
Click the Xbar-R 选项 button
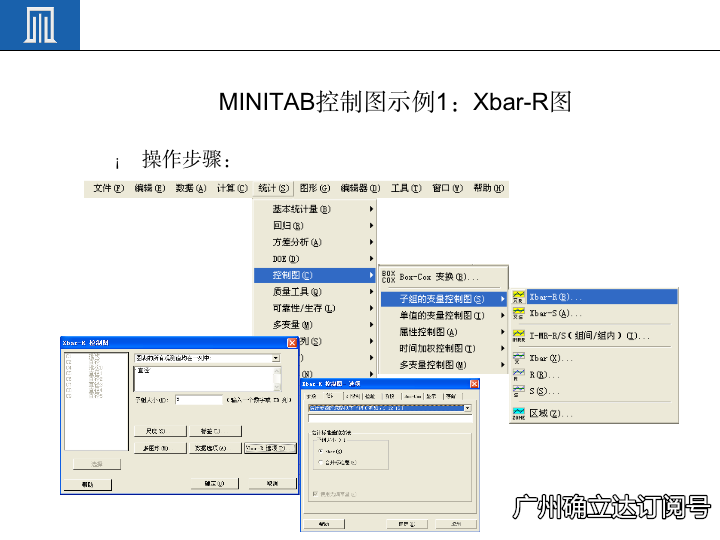coord(270,448)
